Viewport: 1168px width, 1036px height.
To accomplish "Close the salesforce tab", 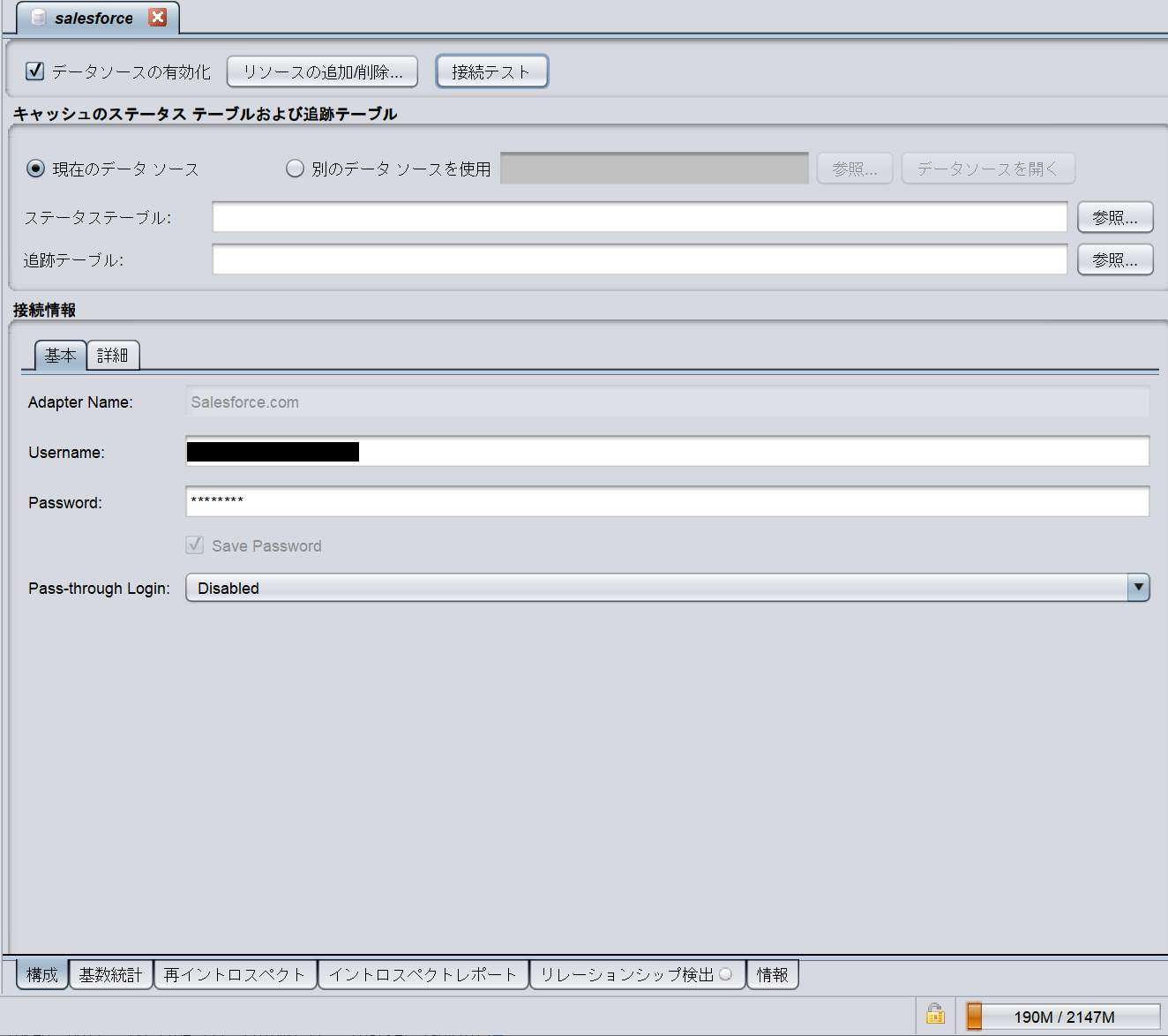I will click(158, 17).
